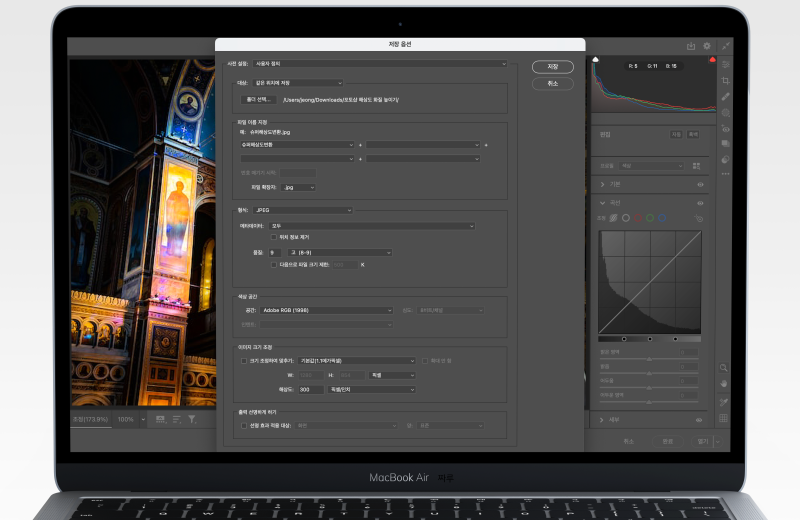
Task: Toggle the don't enlarge checkbox
Action: pos(424,361)
